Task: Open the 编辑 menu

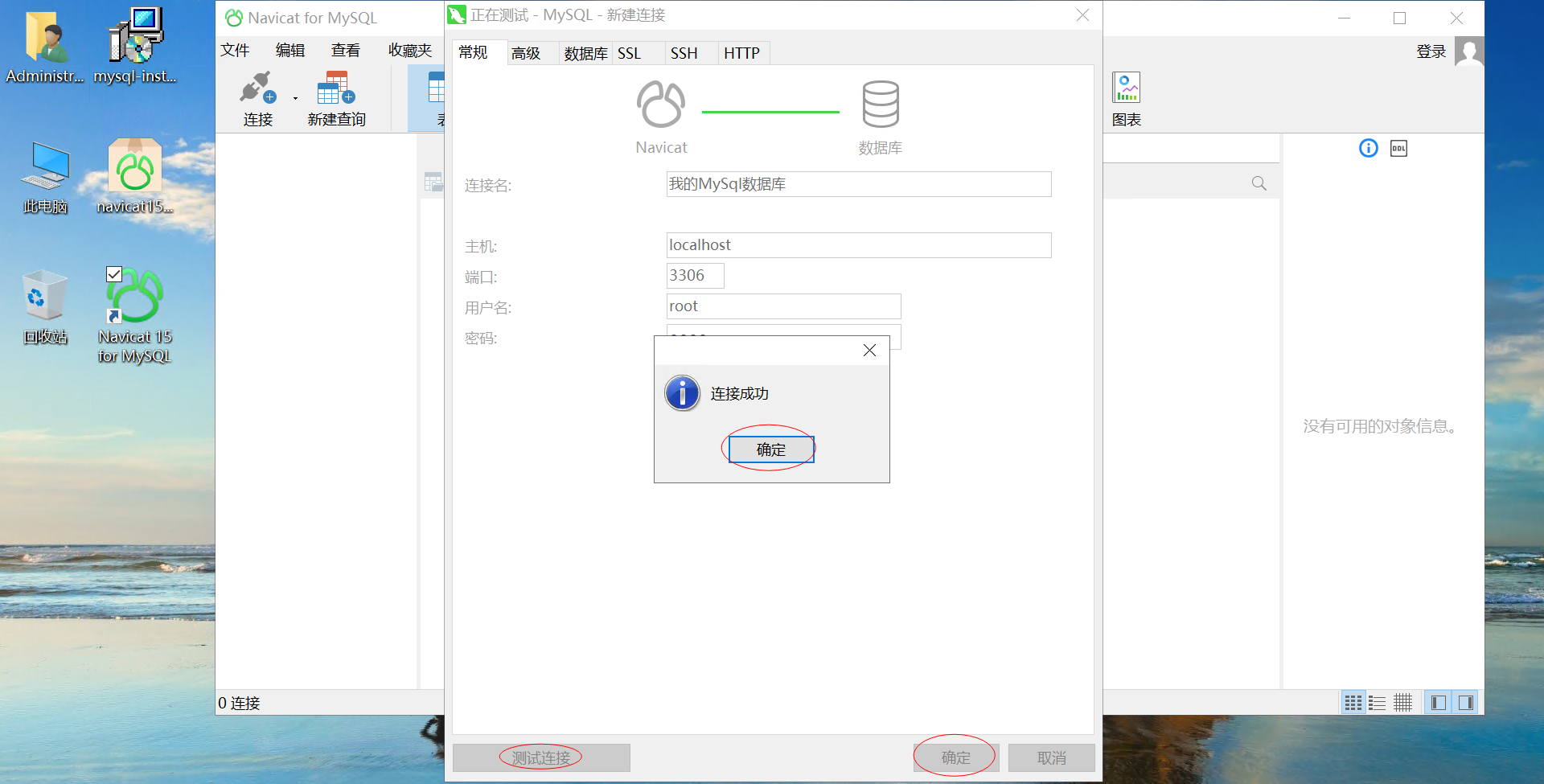Action: (x=290, y=51)
